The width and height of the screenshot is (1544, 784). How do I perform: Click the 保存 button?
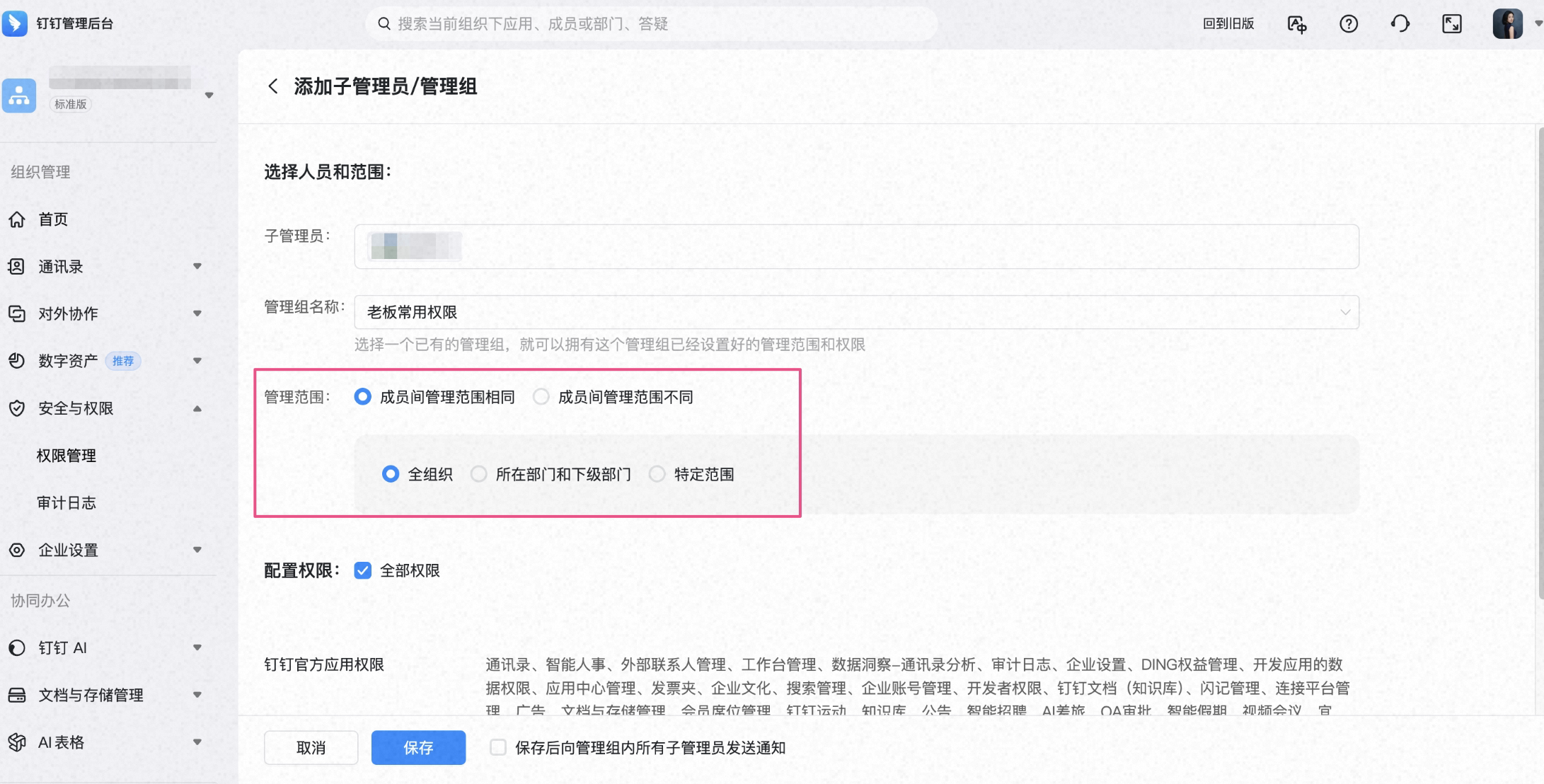click(x=418, y=747)
